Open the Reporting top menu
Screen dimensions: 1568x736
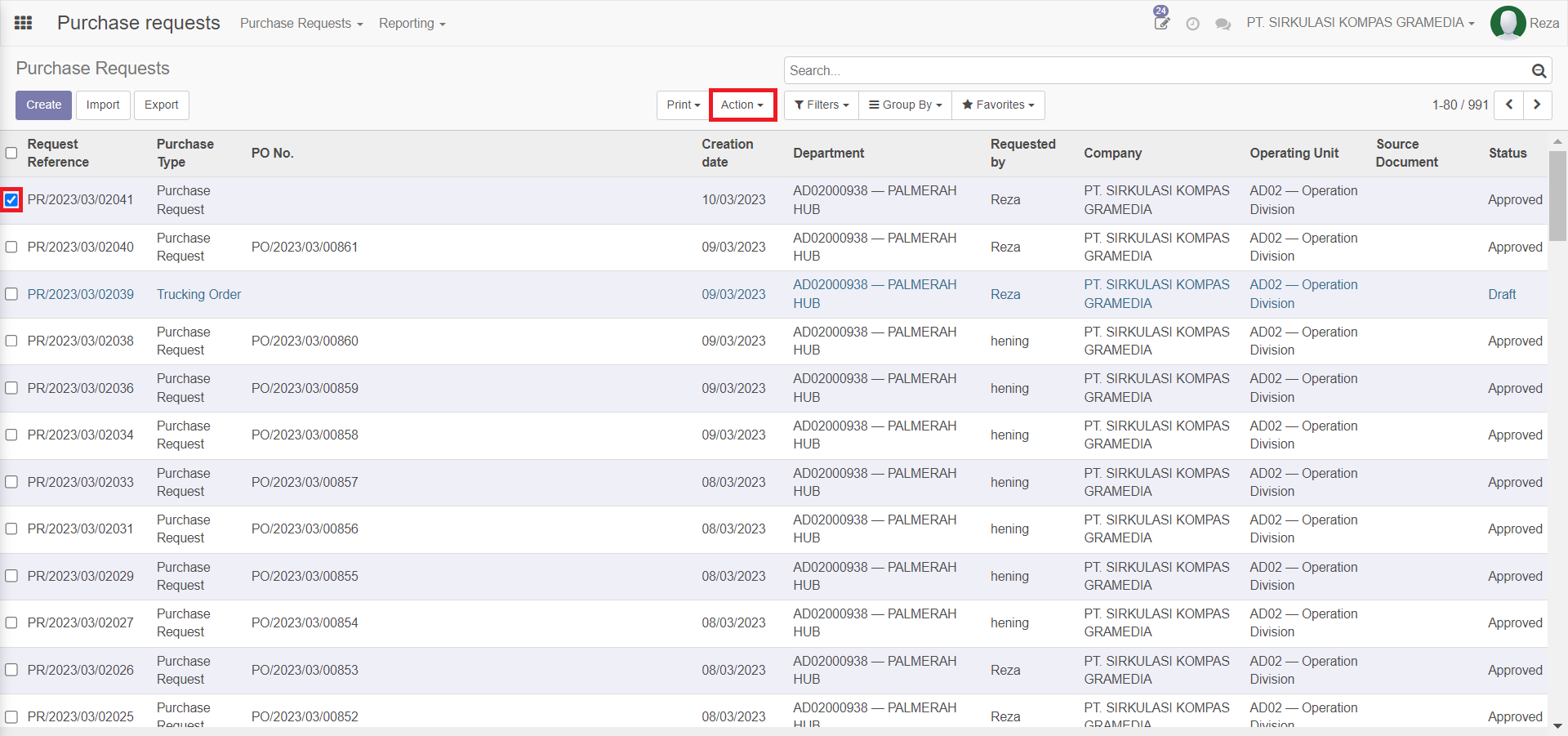412,24
